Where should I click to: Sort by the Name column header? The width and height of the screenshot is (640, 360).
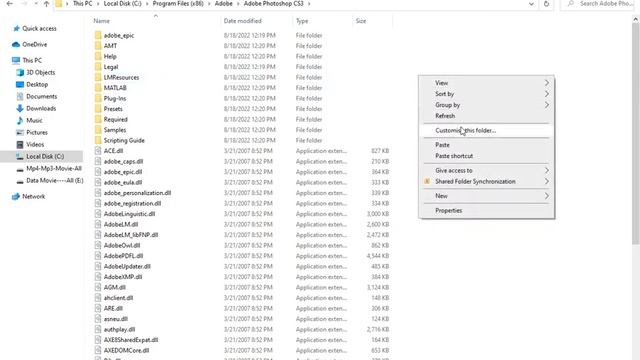point(102,21)
